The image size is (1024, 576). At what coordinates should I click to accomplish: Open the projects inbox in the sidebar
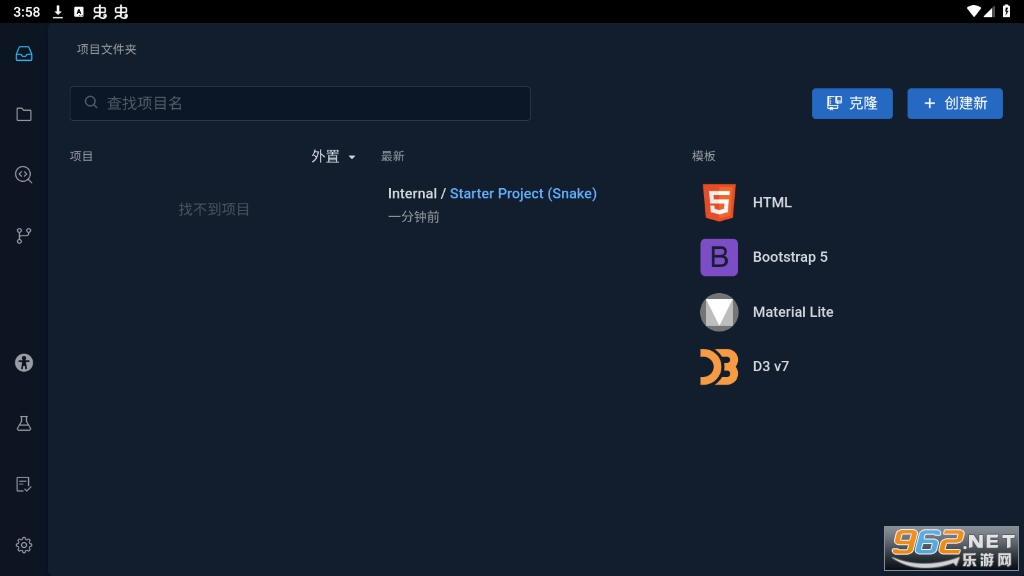click(x=24, y=54)
